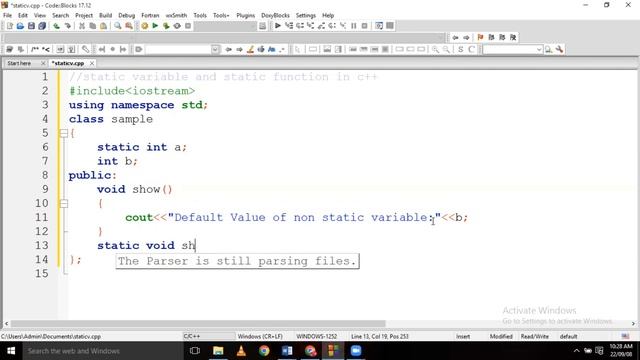Image resolution: width=640 pixels, height=360 pixels.
Task: Click the Zoom out magnifier icon
Action: pyautogui.click(x=447, y=49)
